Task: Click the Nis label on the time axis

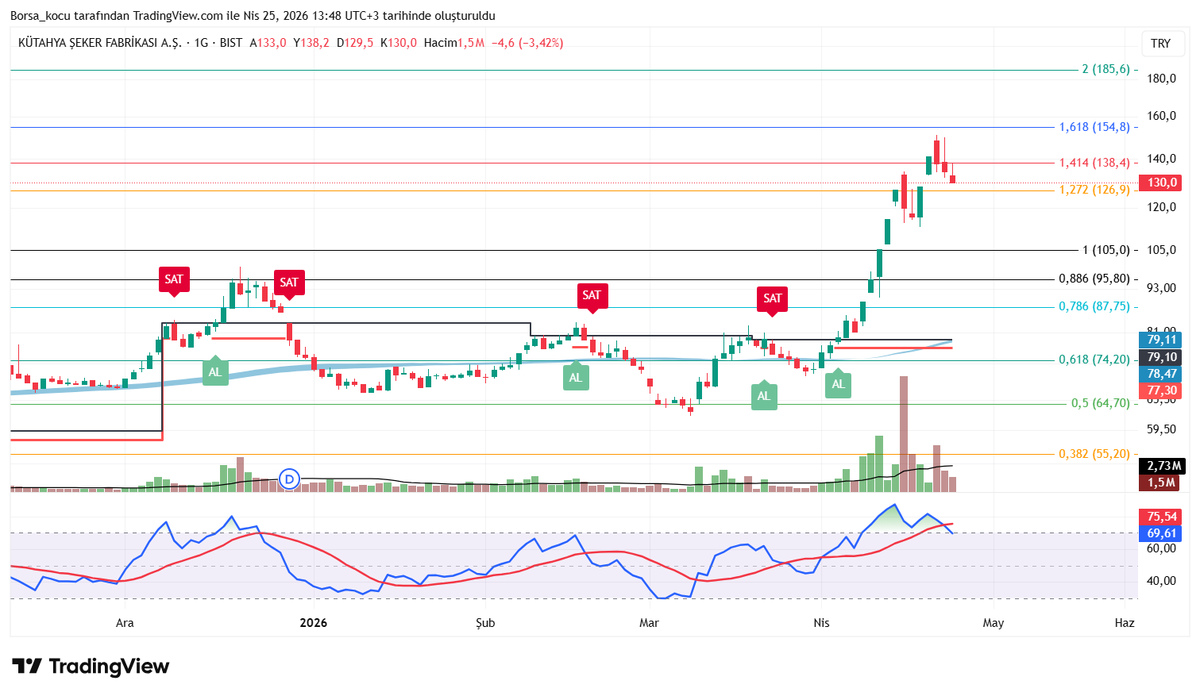Action: point(822,622)
